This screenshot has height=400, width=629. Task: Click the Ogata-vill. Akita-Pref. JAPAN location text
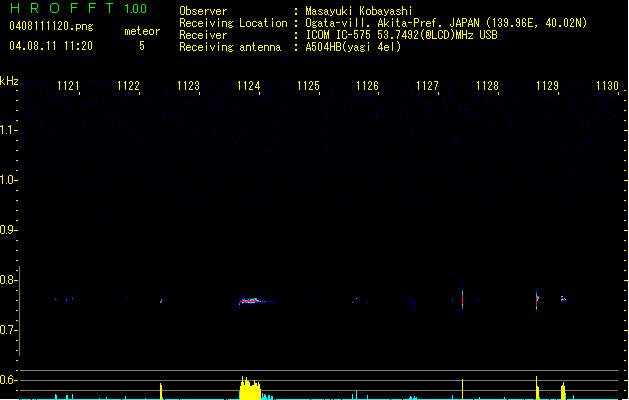coord(446,23)
